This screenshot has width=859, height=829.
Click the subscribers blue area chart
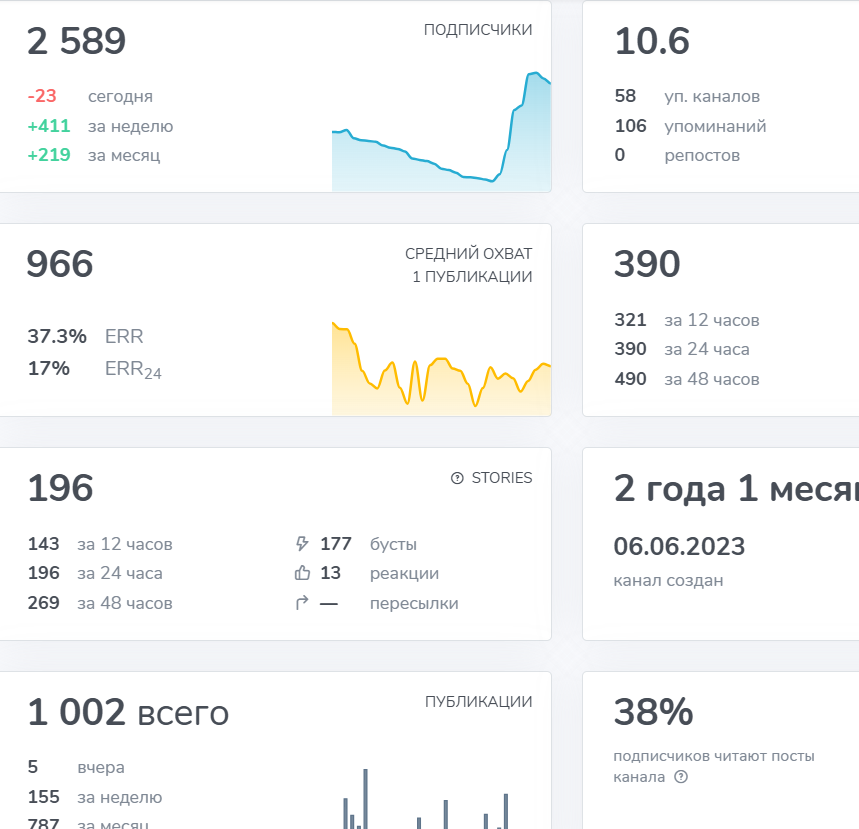[x=441, y=132]
